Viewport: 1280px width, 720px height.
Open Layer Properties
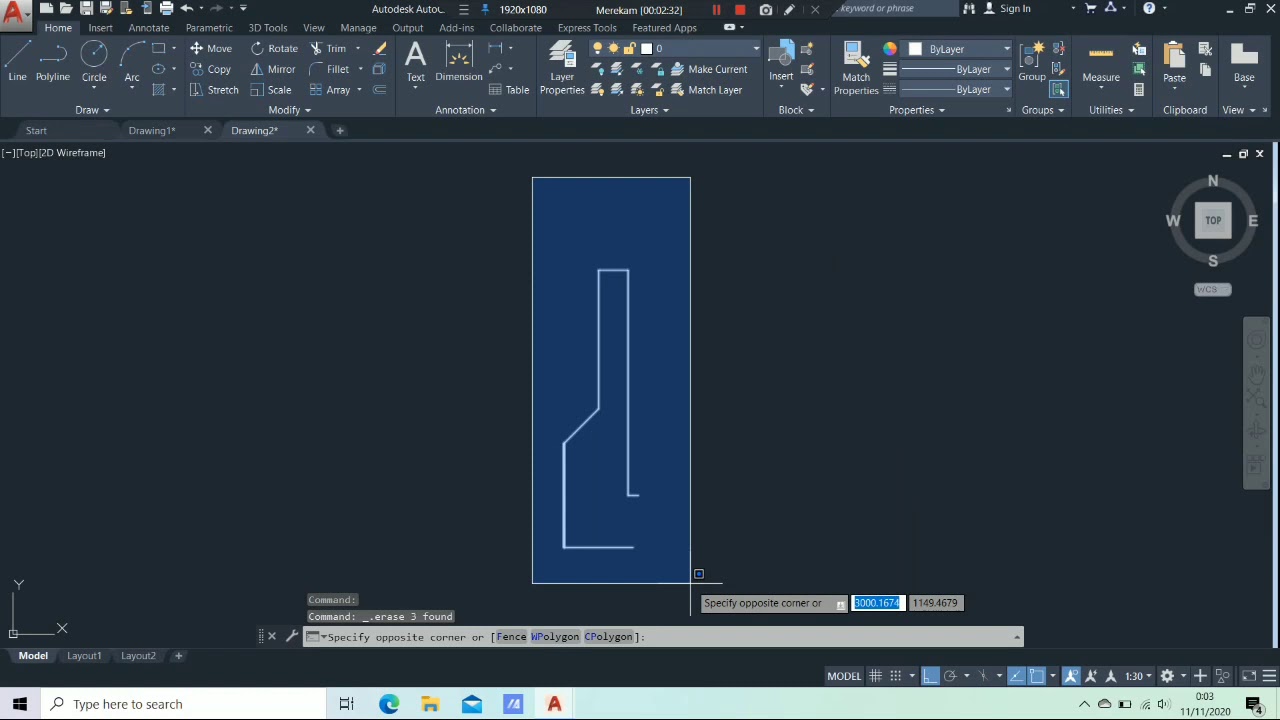(562, 68)
